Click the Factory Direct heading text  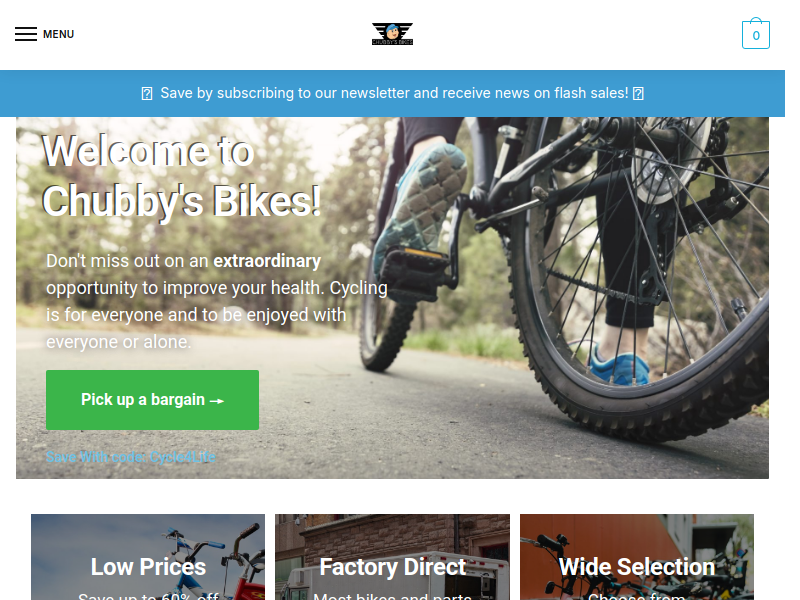coord(392,567)
